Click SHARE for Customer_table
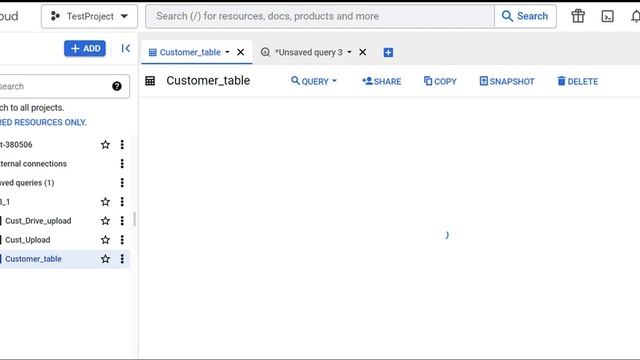Screen dimensions: 640x360 (382, 81)
